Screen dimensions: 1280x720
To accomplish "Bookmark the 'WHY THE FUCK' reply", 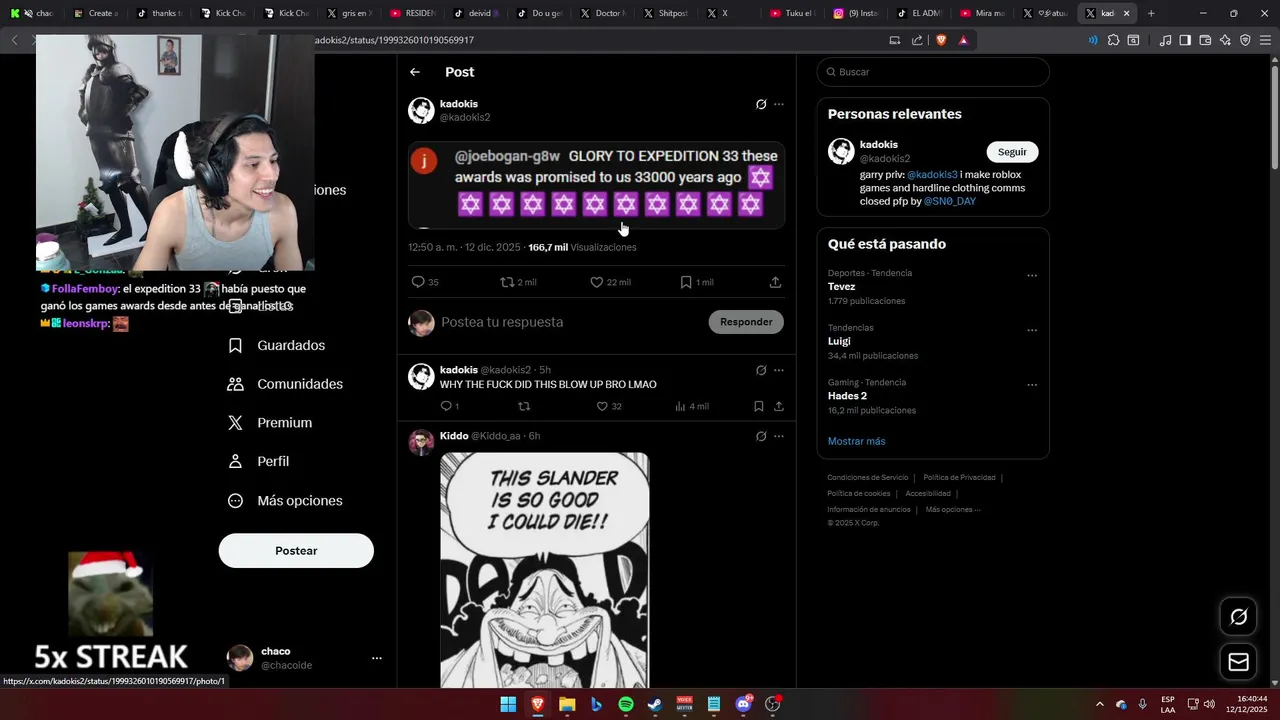I will click(x=759, y=406).
